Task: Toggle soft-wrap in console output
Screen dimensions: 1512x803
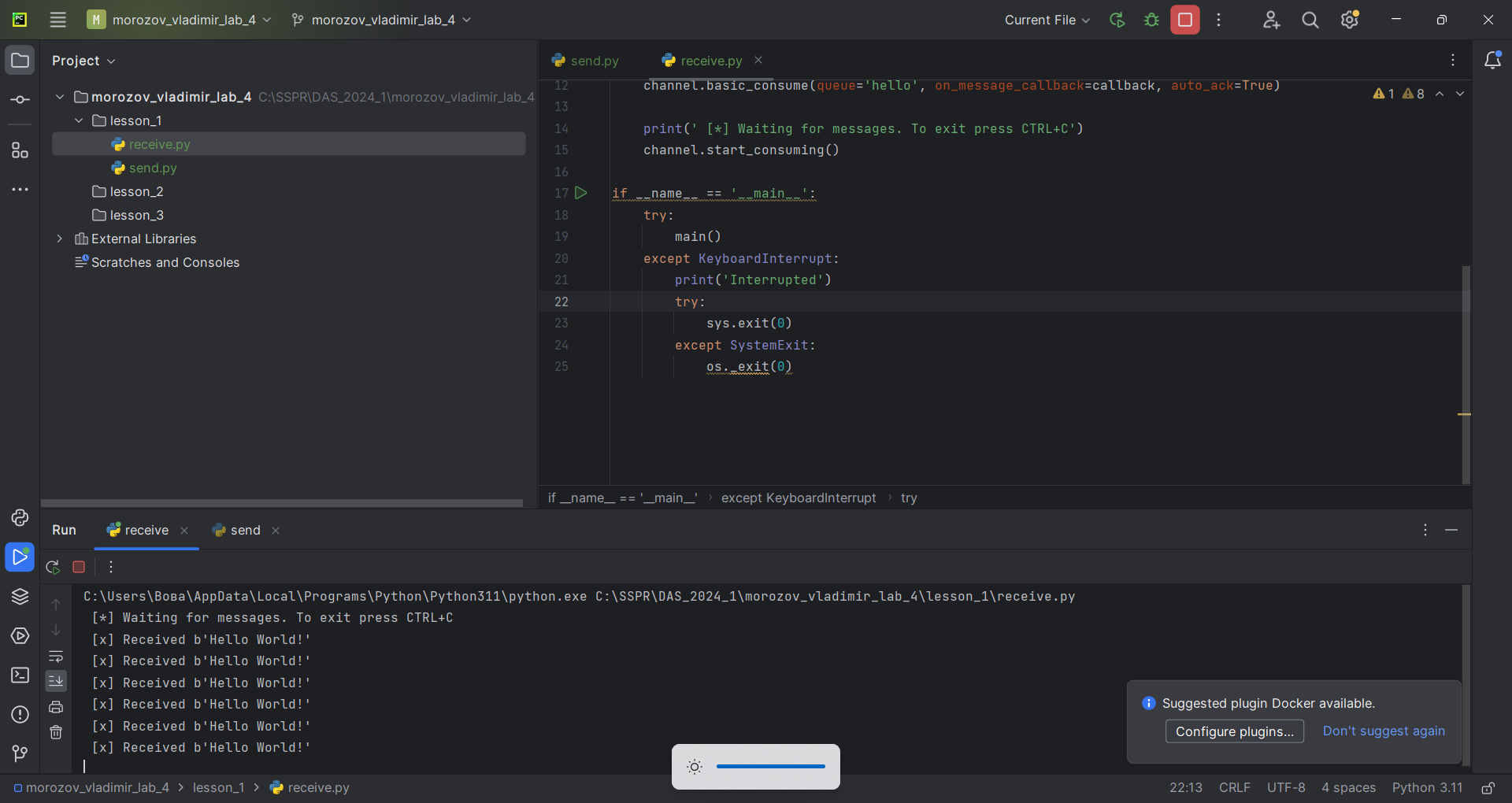Action: coord(56,657)
